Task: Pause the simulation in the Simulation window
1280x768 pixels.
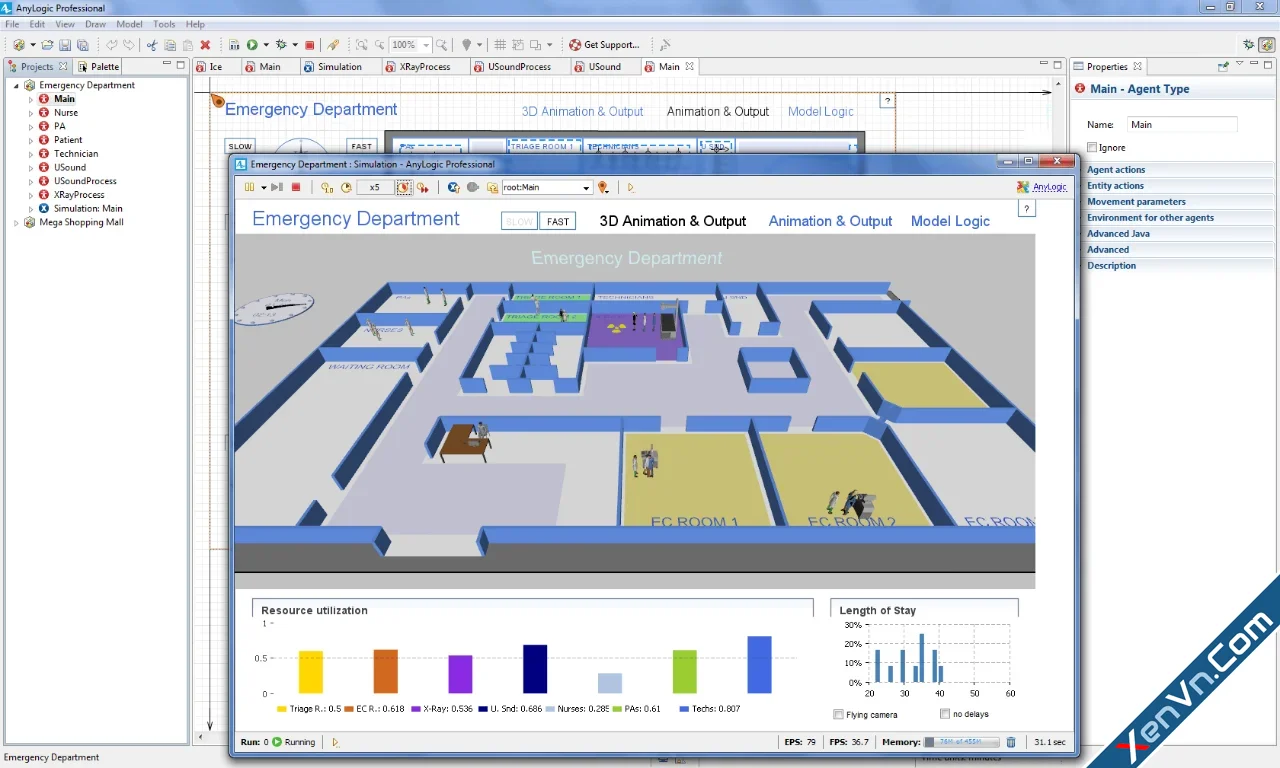Action: pos(249,187)
